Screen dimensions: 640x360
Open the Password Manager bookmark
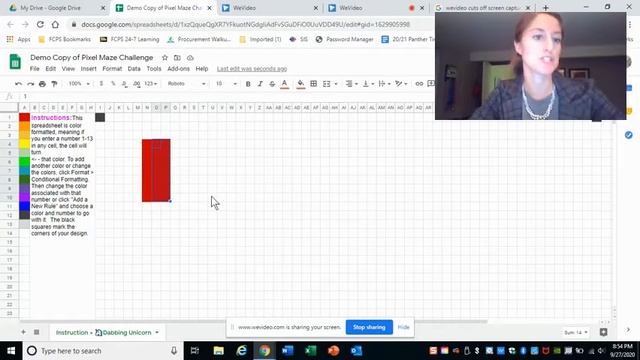[344, 39]
